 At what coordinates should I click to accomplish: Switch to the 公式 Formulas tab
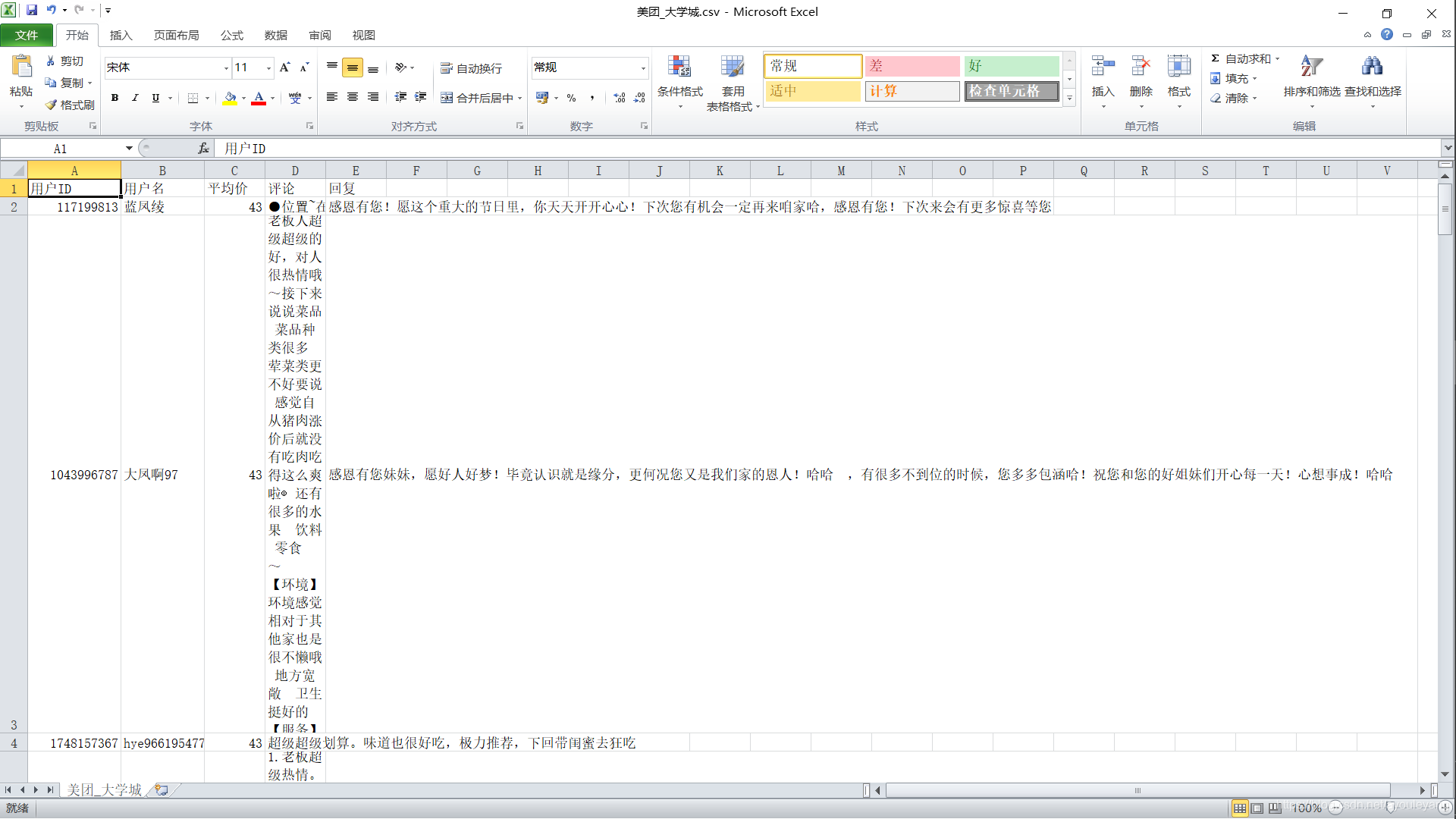pos(231,35)
